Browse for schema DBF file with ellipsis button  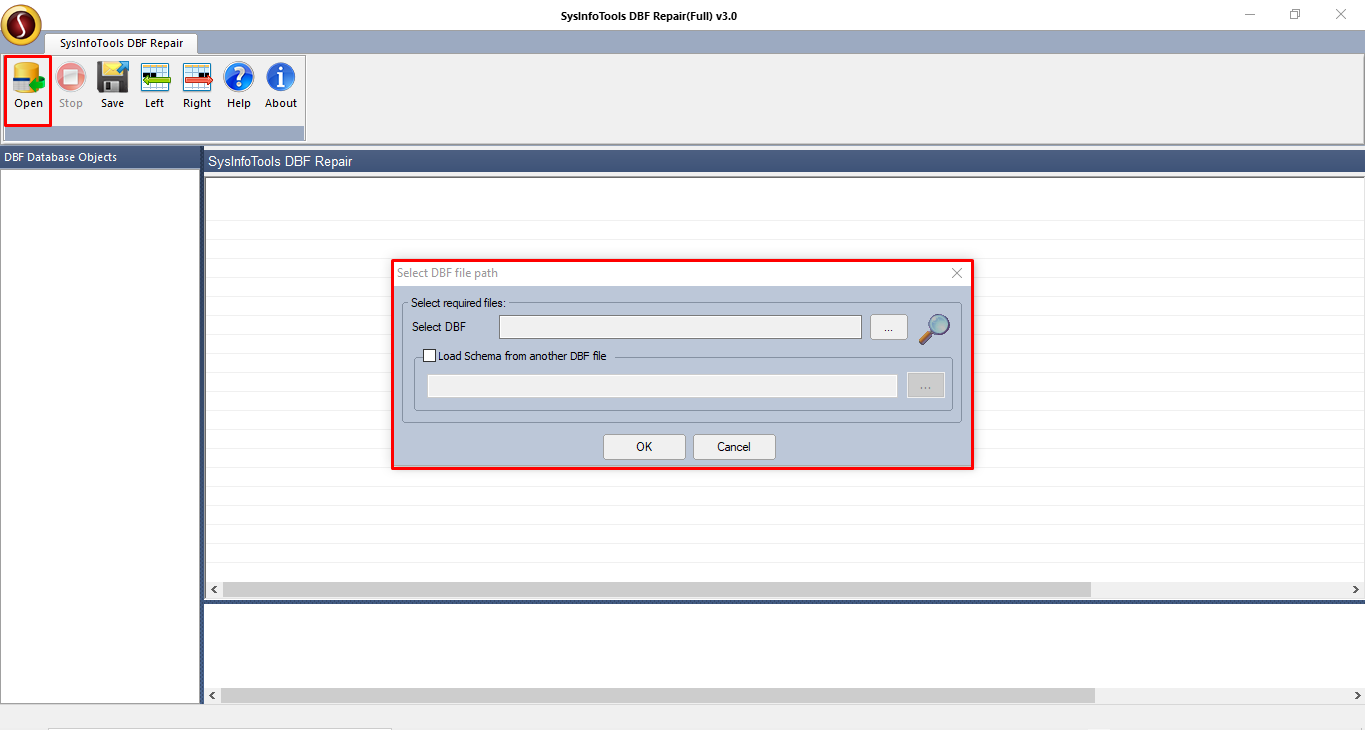pos(926,385)
